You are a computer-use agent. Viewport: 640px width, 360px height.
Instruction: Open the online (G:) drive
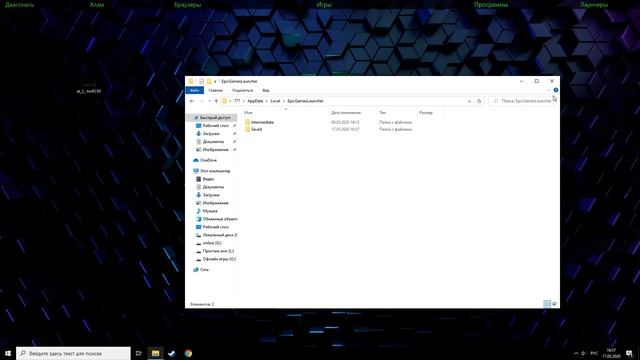tap(211, 243)
